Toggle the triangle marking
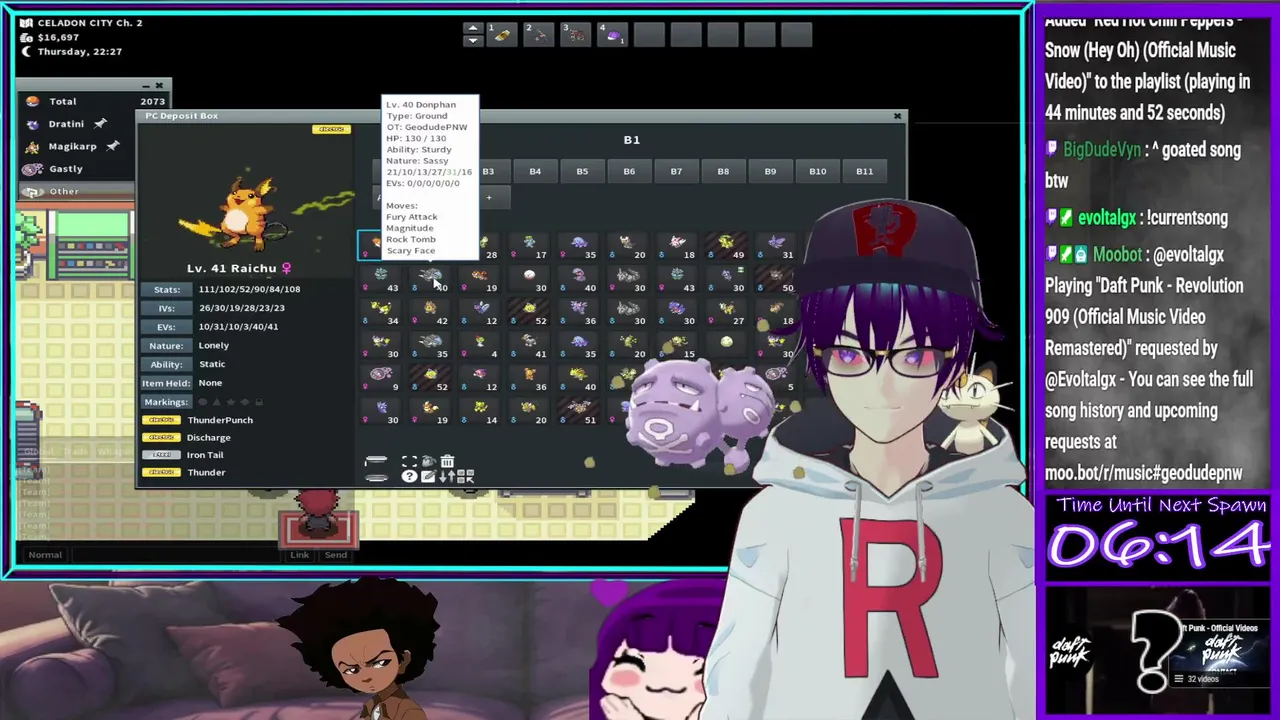The image size is (1280, 720). (217, 402)
